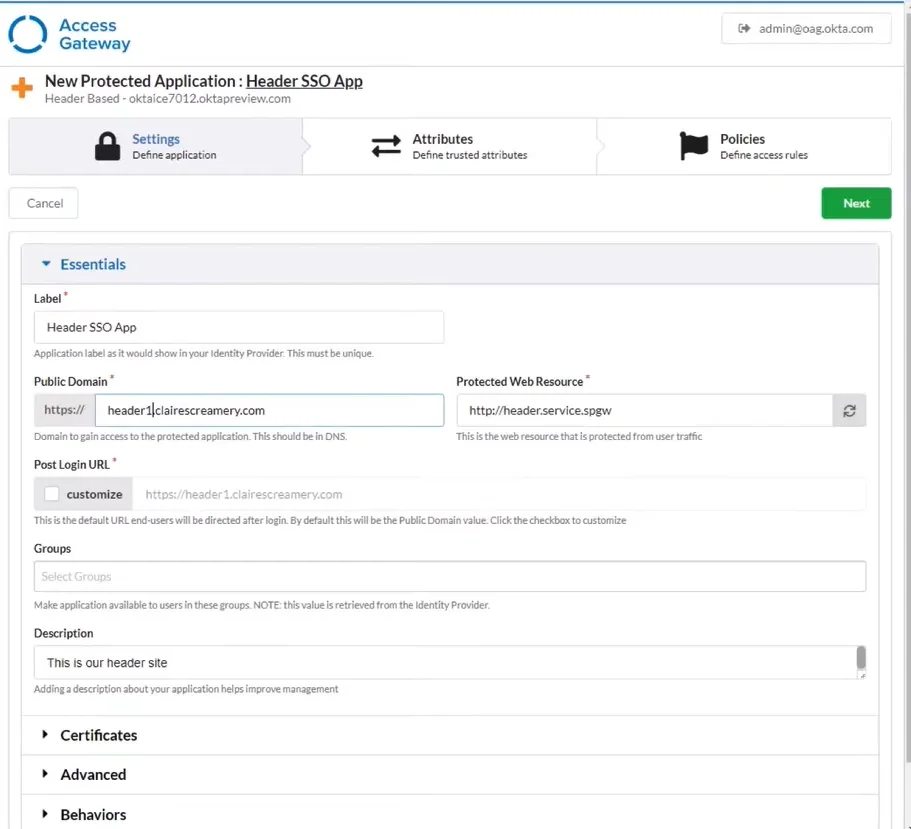
Task: Click the 'Define trusted attributes' text
Action: pyautogui.click(x=470, y=155)
